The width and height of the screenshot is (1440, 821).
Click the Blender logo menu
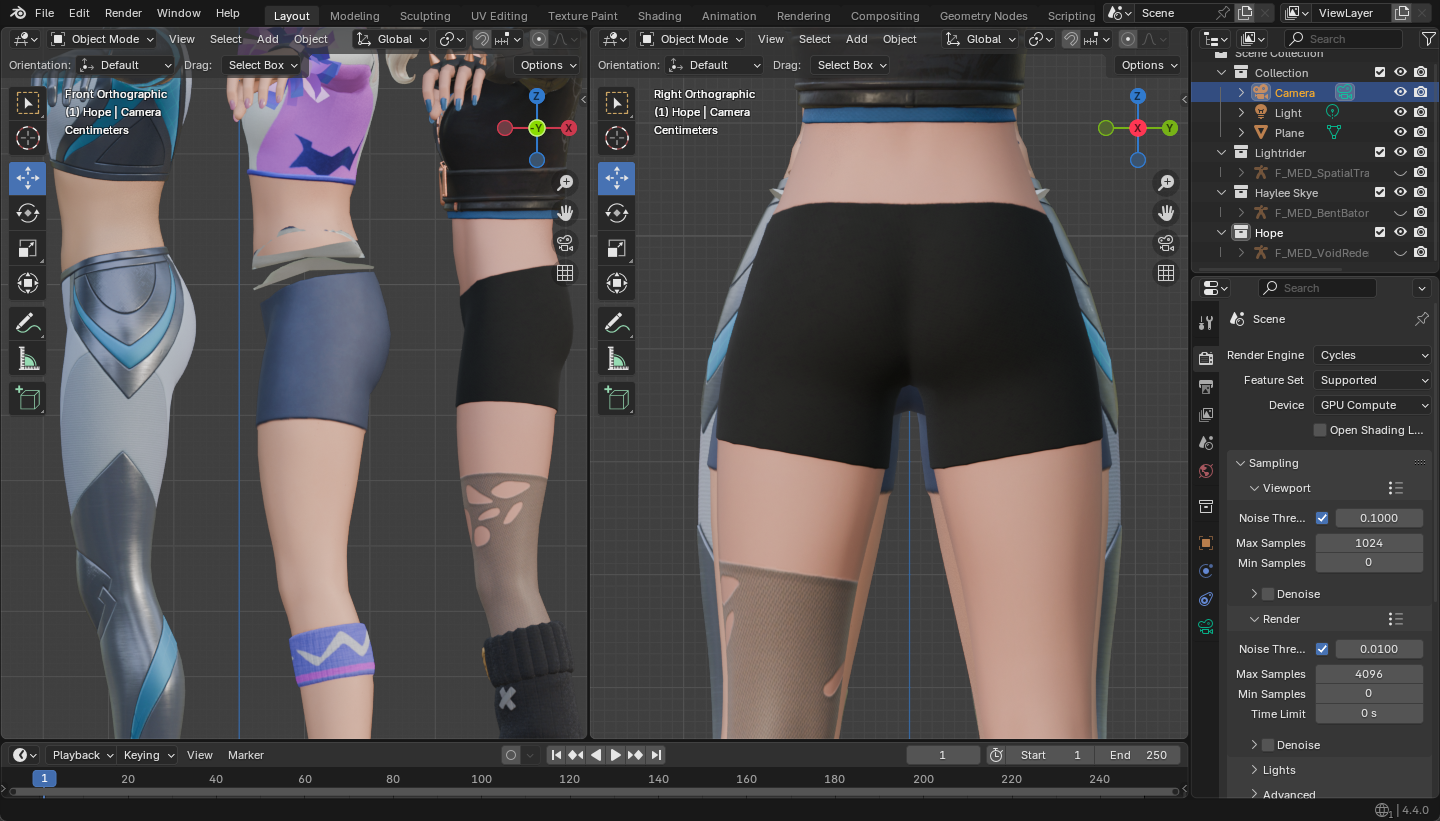tap(14, 13)
